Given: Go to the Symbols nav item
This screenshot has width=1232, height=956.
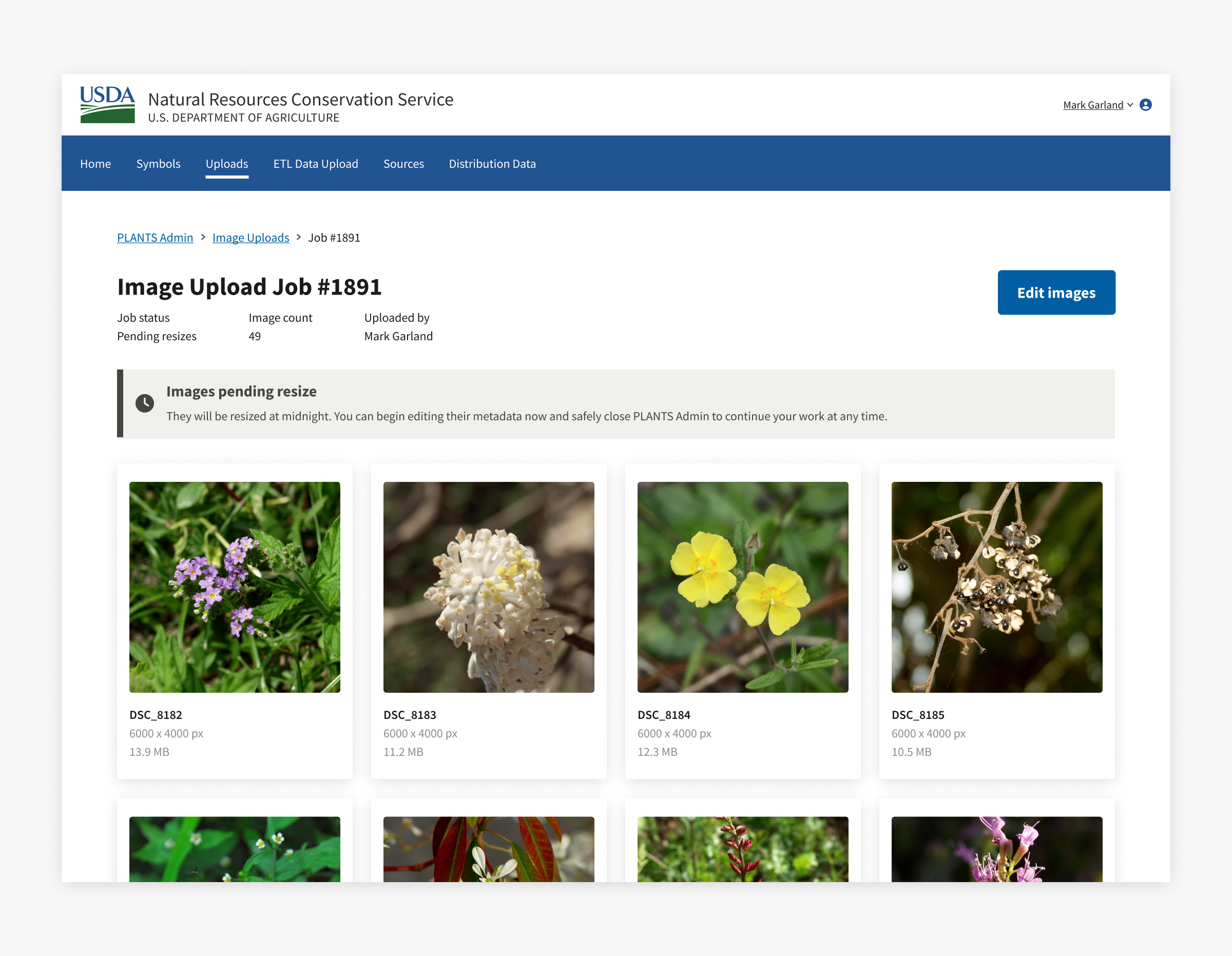Looking at the screenshot, I should pyautogui.click(x=158, y=164).
